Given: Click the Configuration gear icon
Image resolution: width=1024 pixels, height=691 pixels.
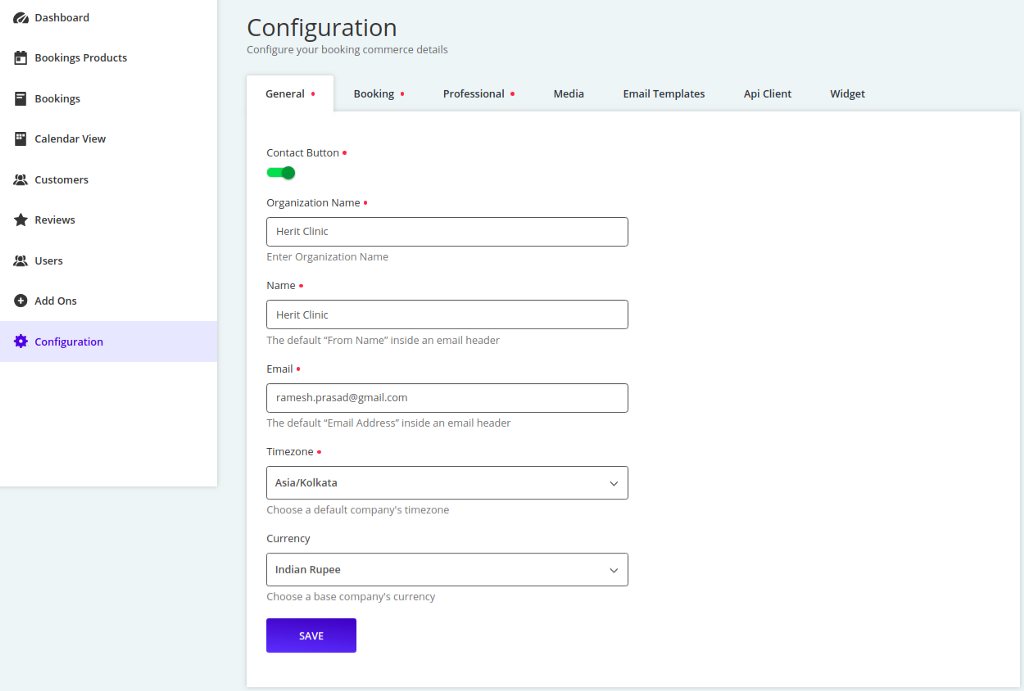Looking at the screenshot, I should point(20,342).
